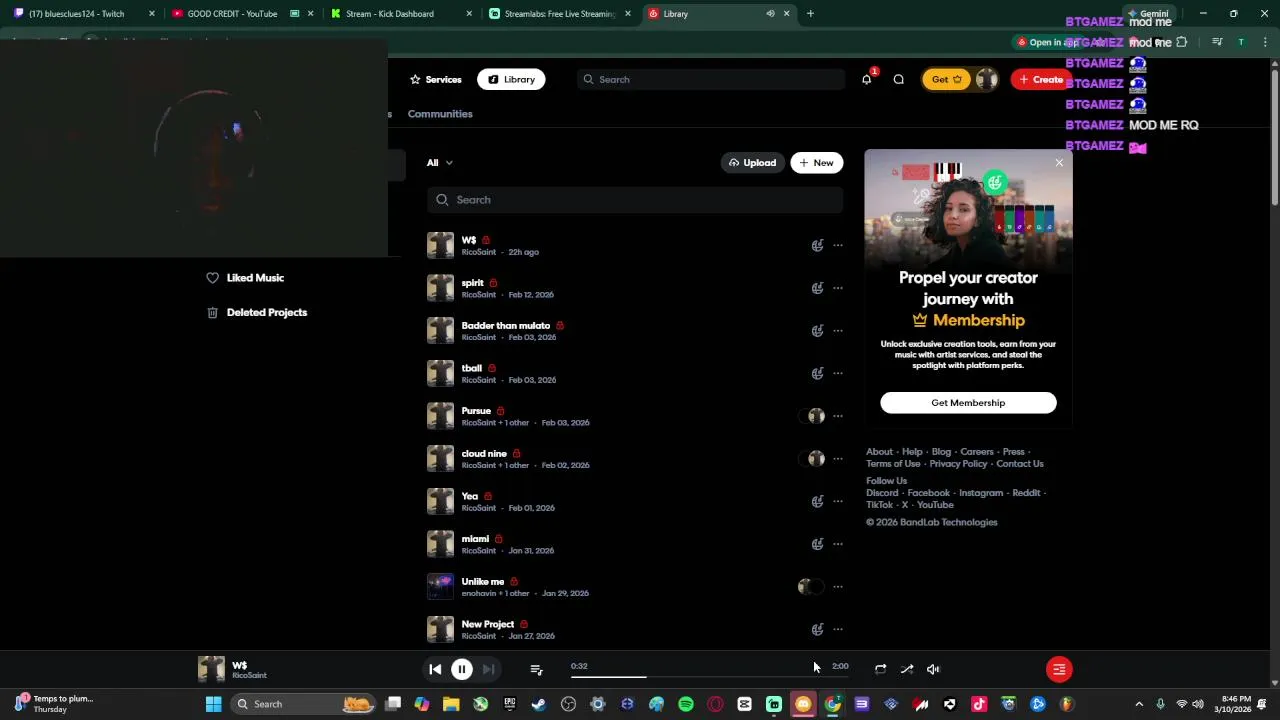Open the Careers footer link
Viewport: 1280px width, 720px height.
(977, 452)
